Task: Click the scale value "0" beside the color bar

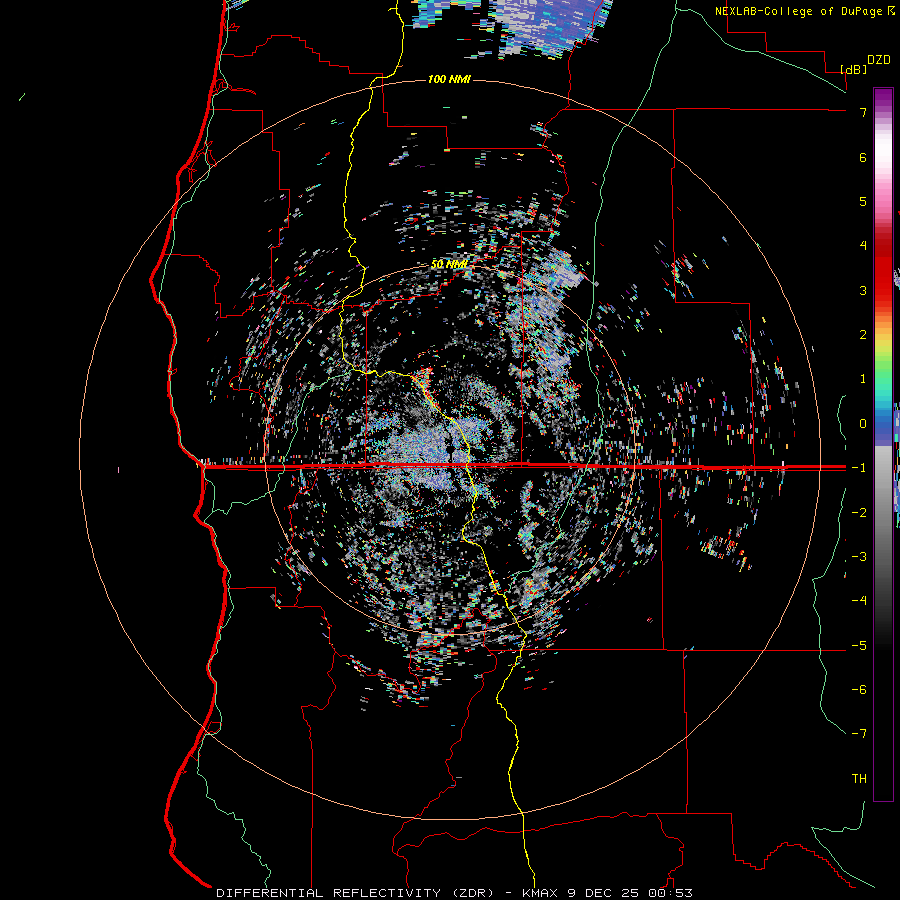Action: [x=863, y=424]
